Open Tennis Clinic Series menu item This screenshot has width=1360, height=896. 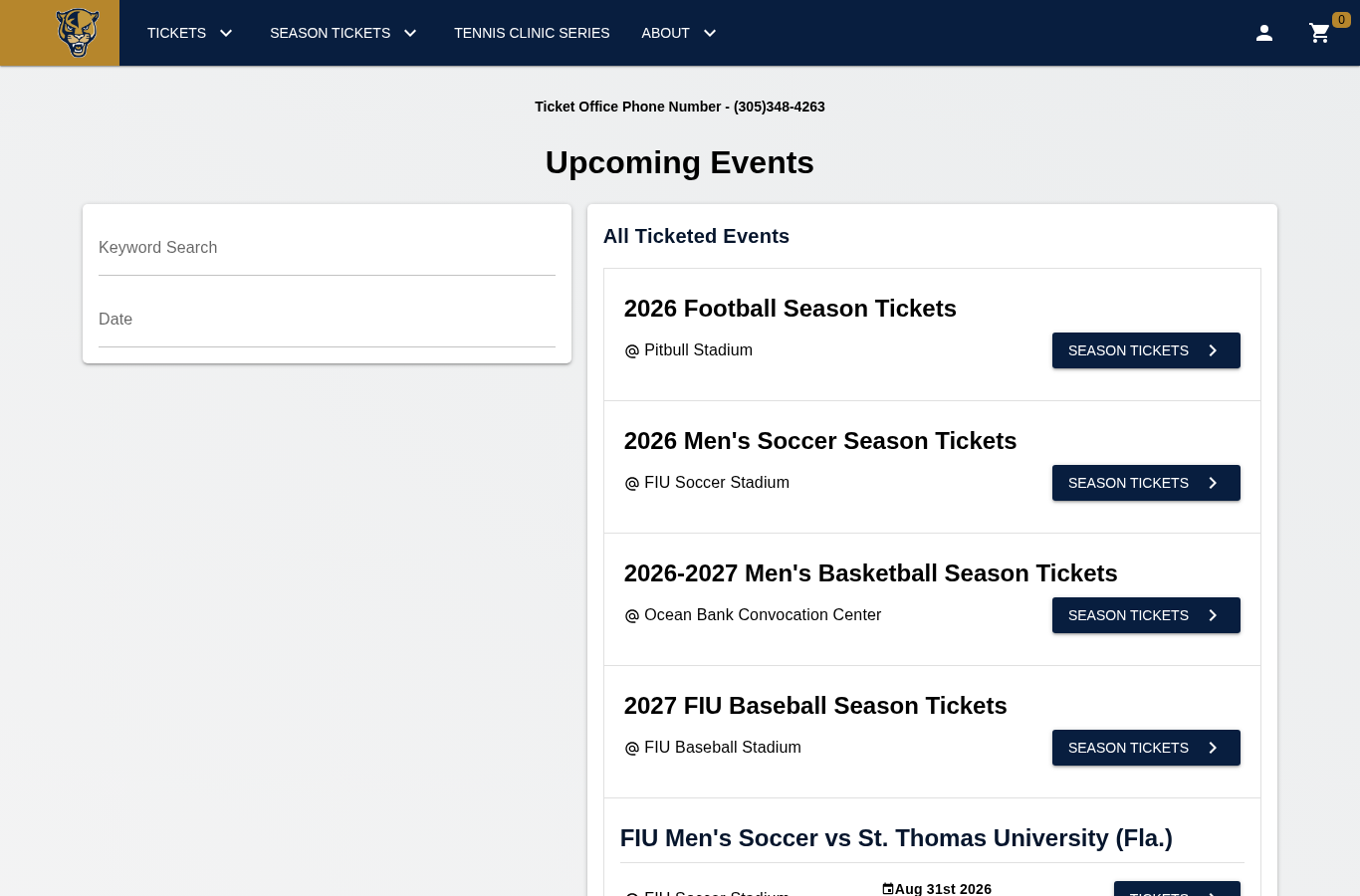pyautogui.click(x=532, y=33)
